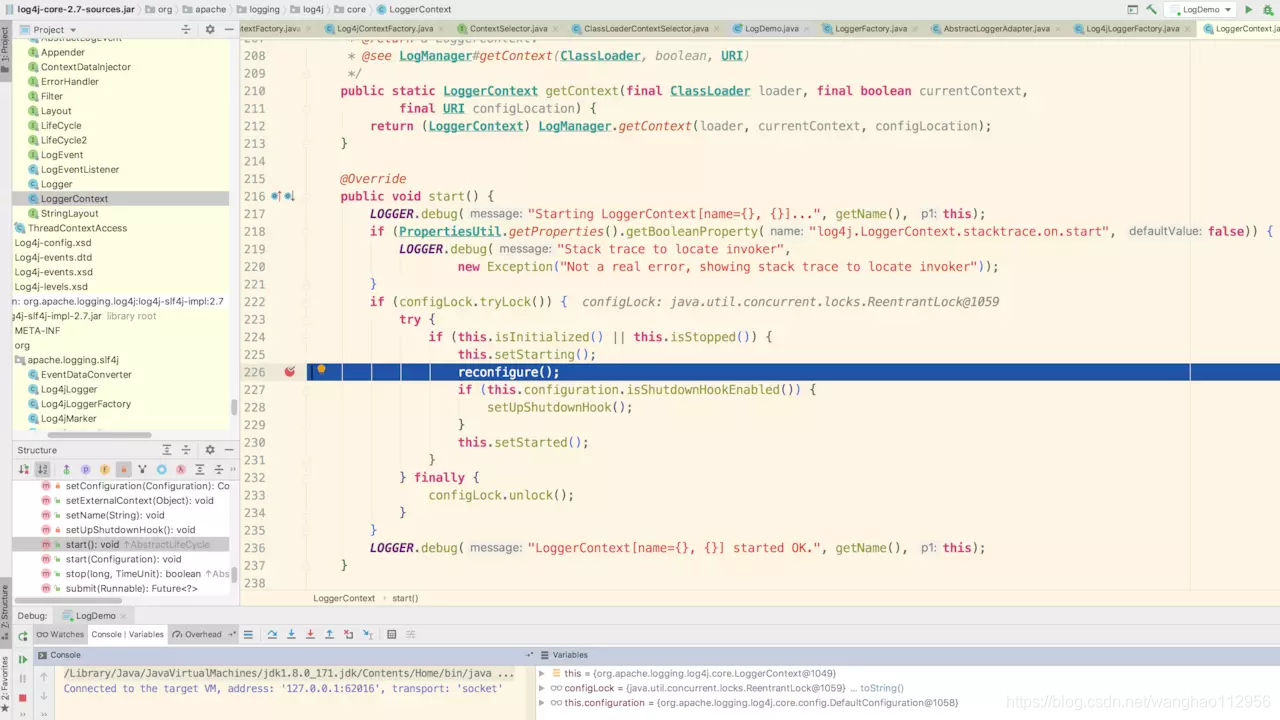Click Trace Current Stream Chain icon

click(410, 634)
